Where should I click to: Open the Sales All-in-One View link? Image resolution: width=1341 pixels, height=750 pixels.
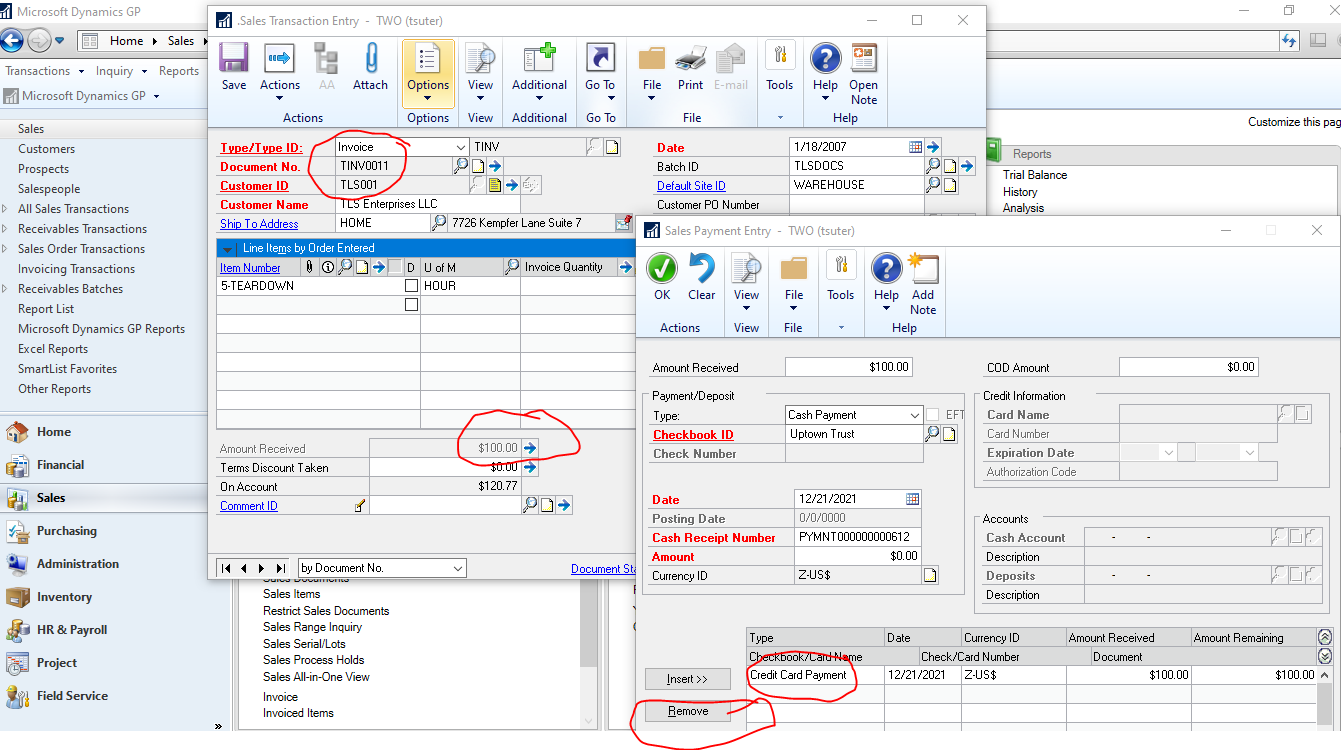click(x=316, y=677)
